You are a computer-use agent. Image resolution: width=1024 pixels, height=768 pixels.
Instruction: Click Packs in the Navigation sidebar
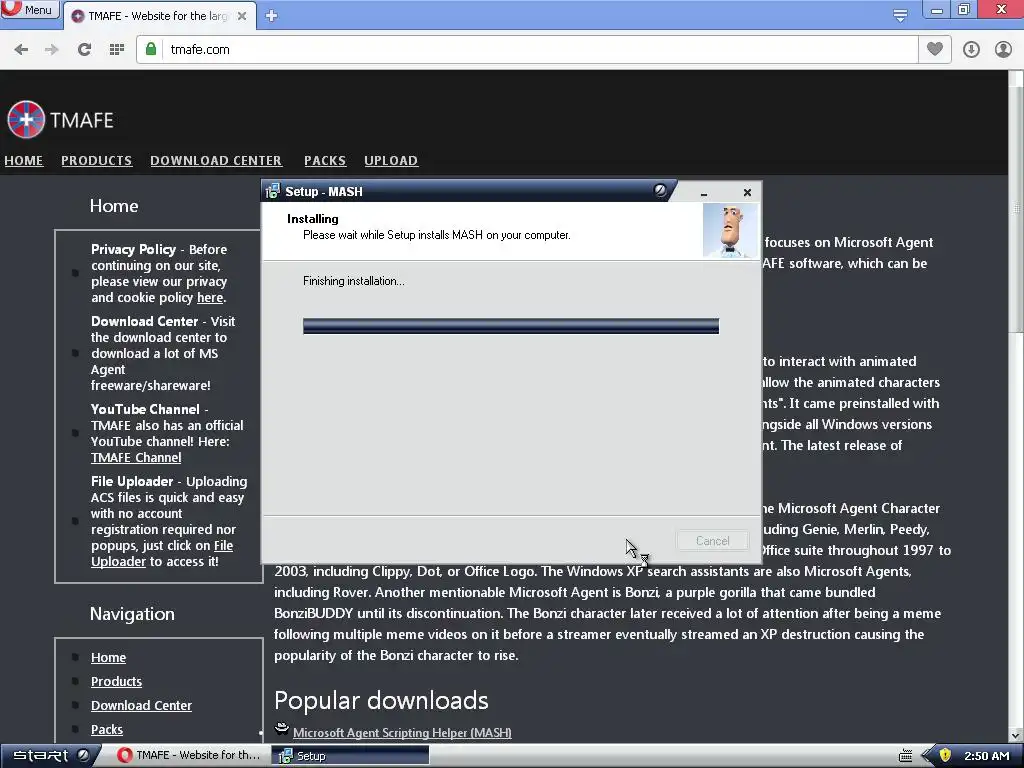tap(106, 730)
